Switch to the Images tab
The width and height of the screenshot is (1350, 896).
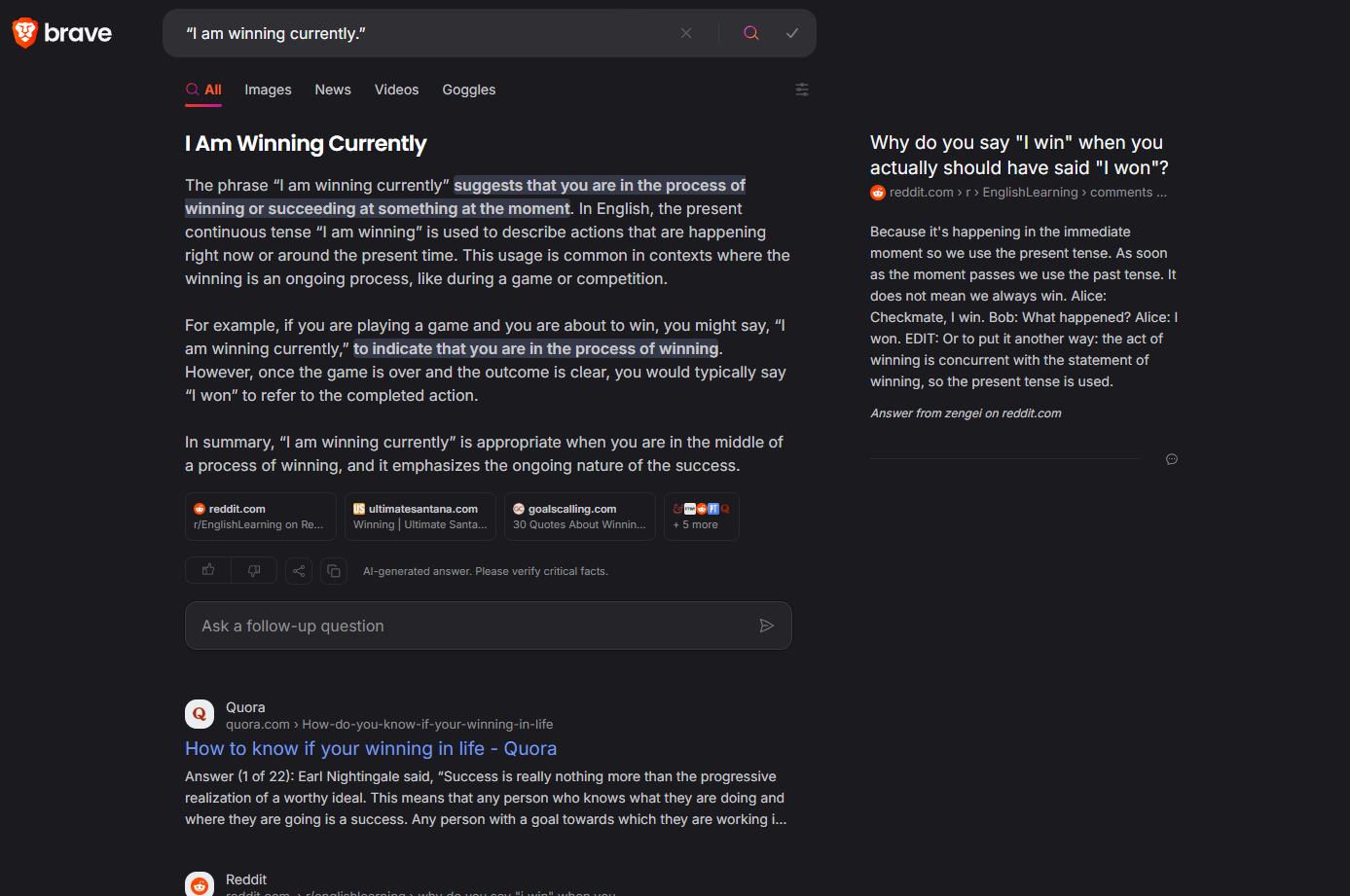tap(268, 90)
